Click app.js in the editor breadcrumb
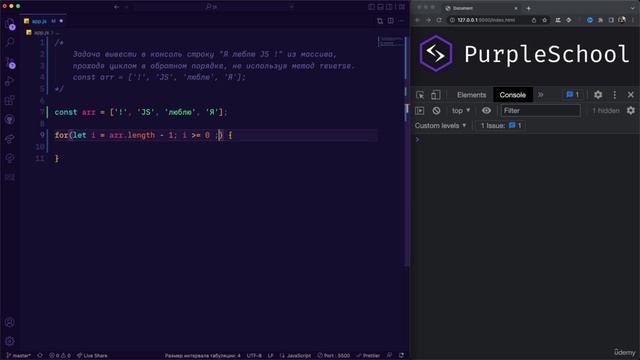 click(40, 33)
